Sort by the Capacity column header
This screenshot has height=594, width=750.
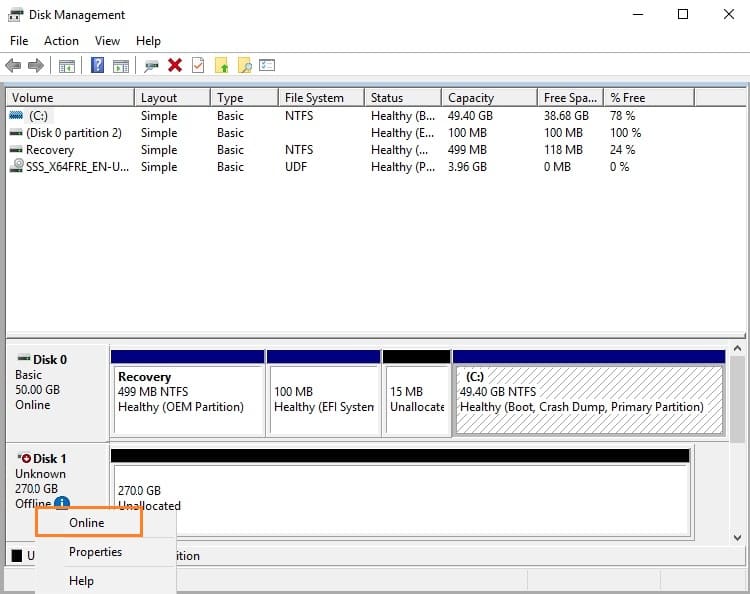471,98
